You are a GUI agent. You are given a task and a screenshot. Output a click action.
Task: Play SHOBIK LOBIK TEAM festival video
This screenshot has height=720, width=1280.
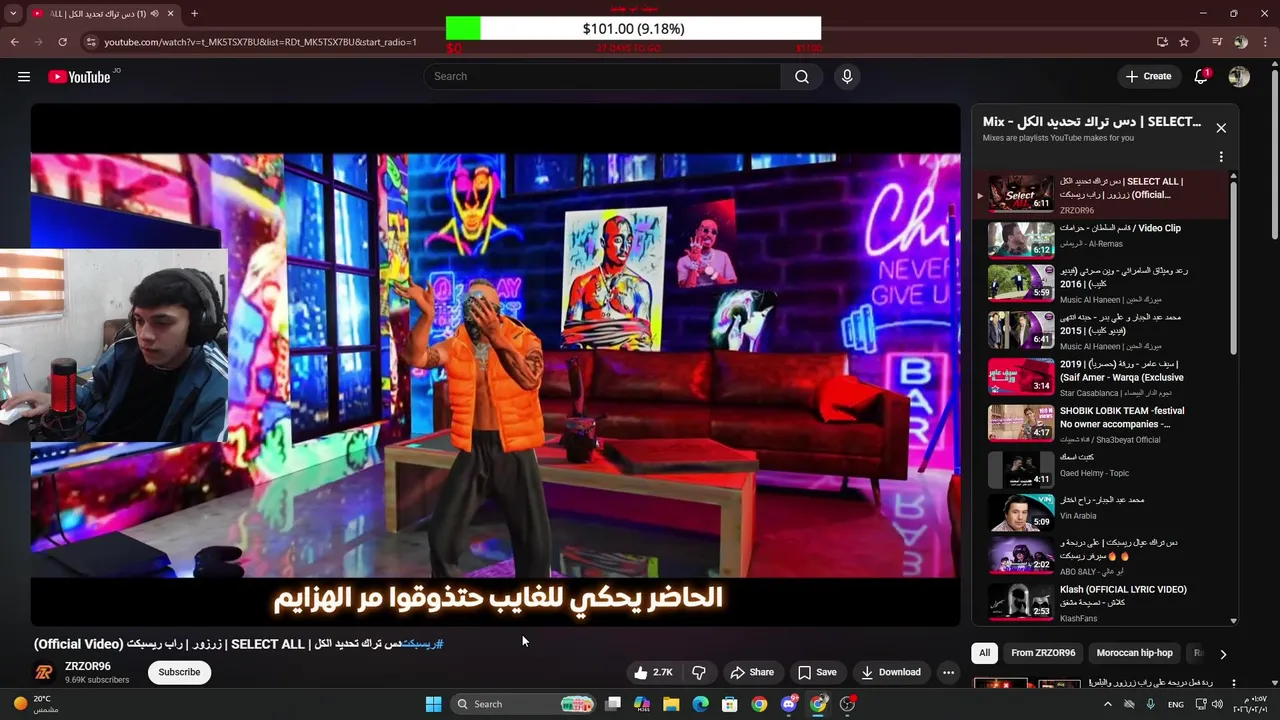(1100, 423)
